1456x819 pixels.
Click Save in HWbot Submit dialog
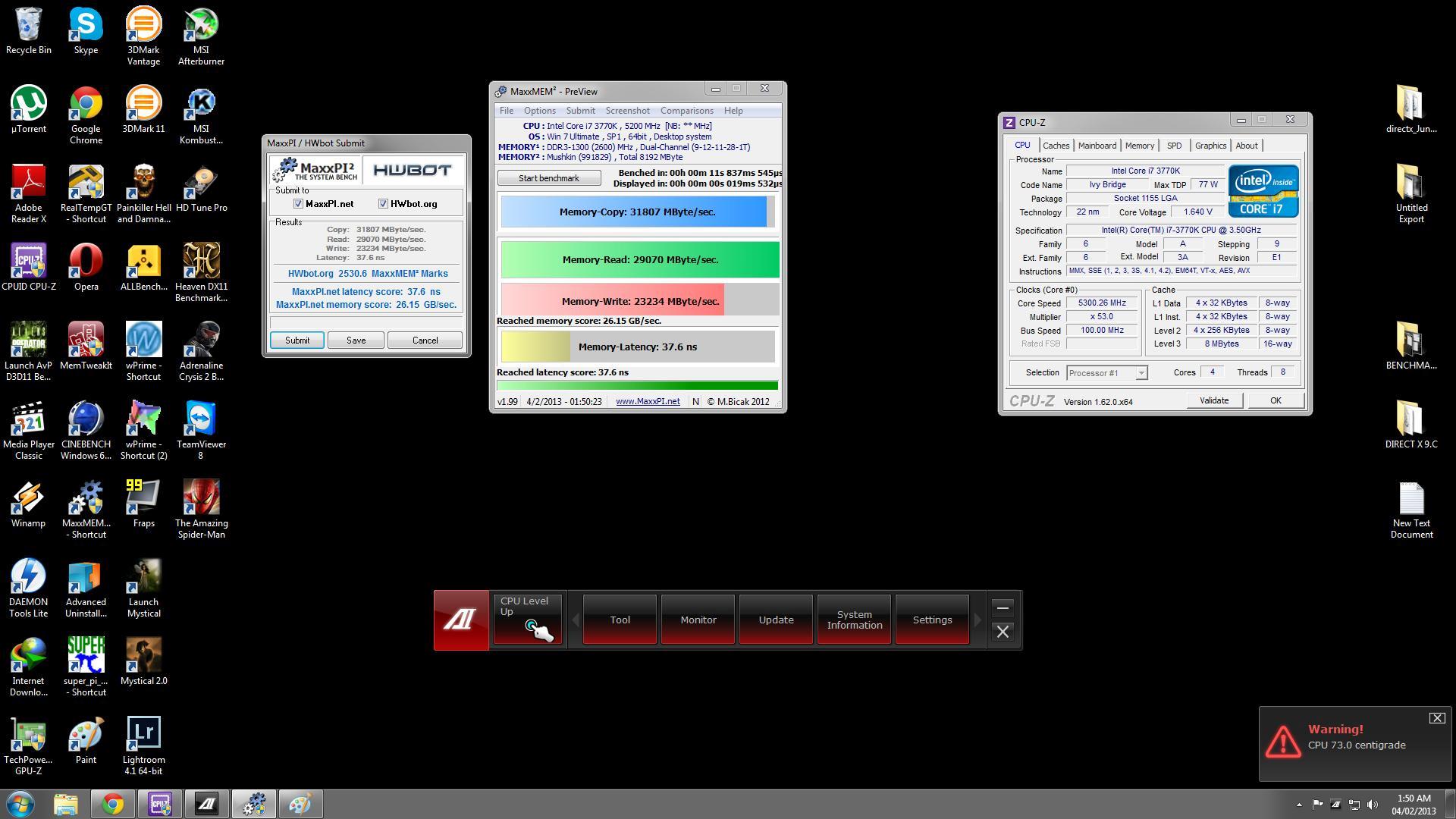coord(356,340)
